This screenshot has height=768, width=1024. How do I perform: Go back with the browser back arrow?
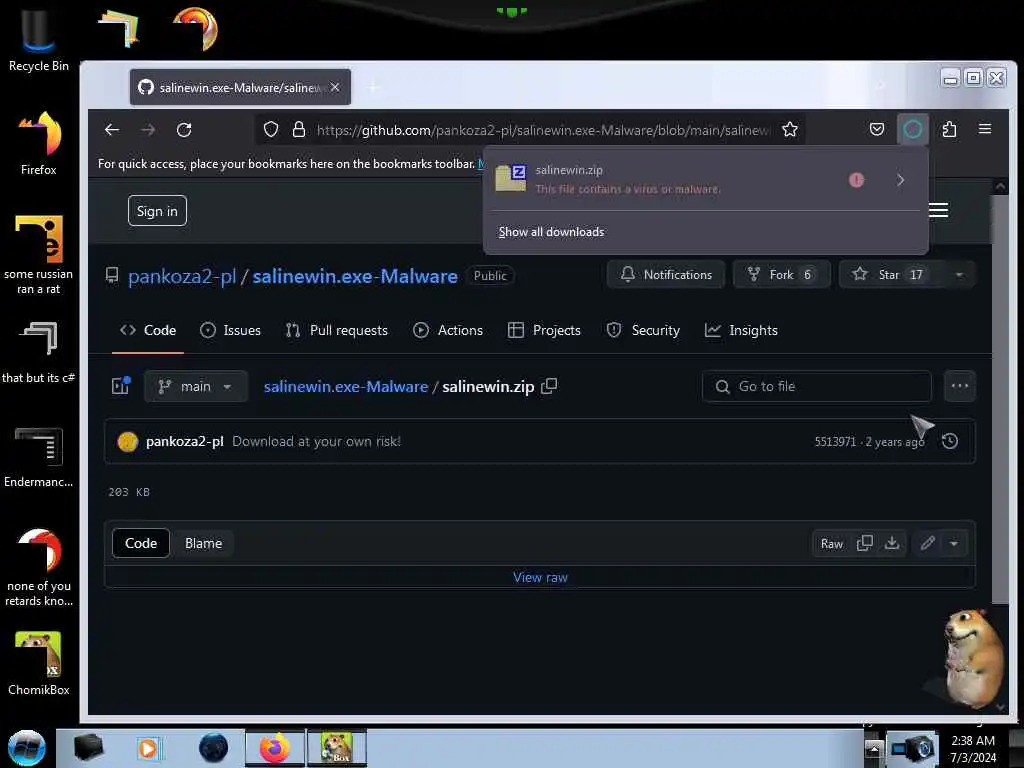(112, 130)
